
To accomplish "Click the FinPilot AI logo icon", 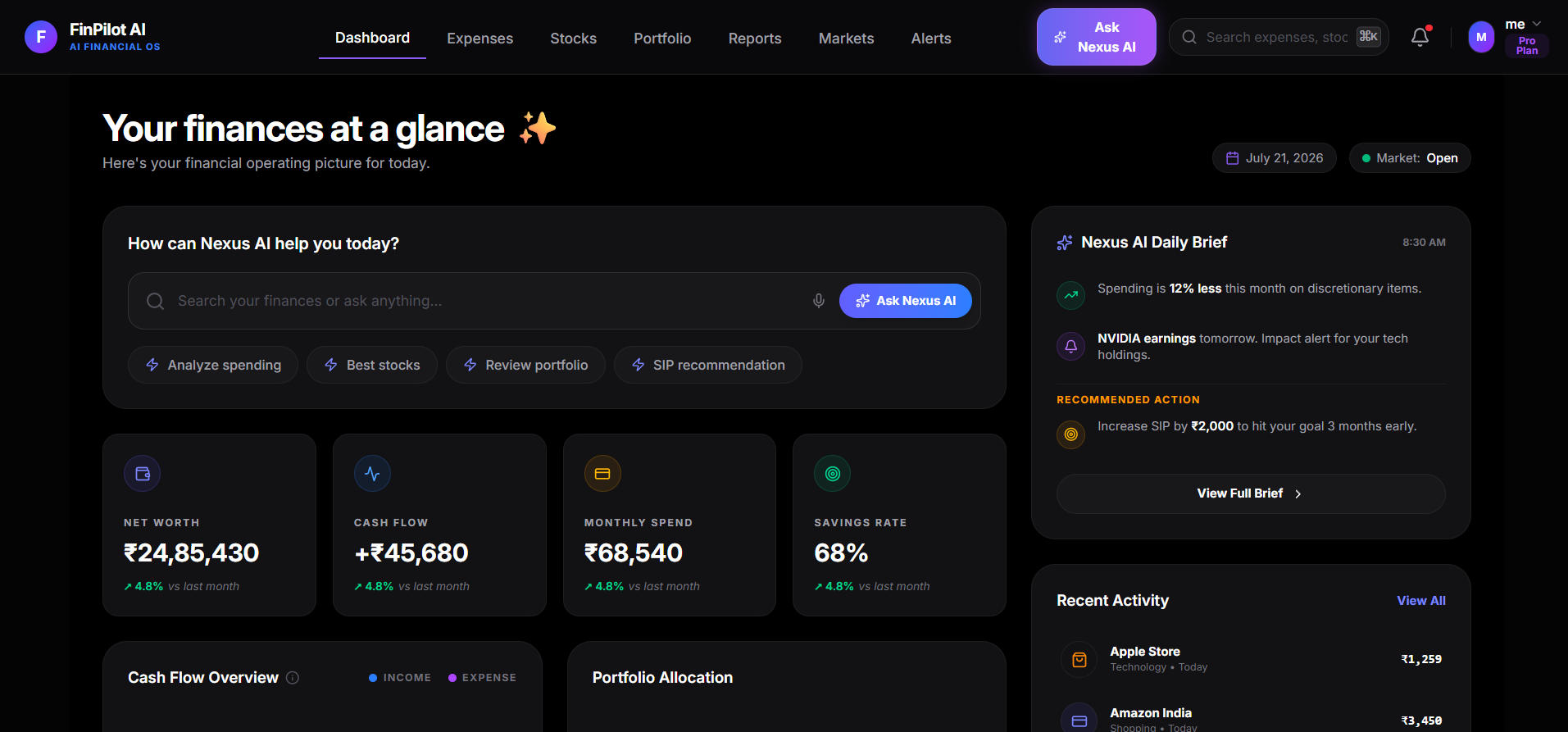I will pyautogui.click(x=41, y=37).
